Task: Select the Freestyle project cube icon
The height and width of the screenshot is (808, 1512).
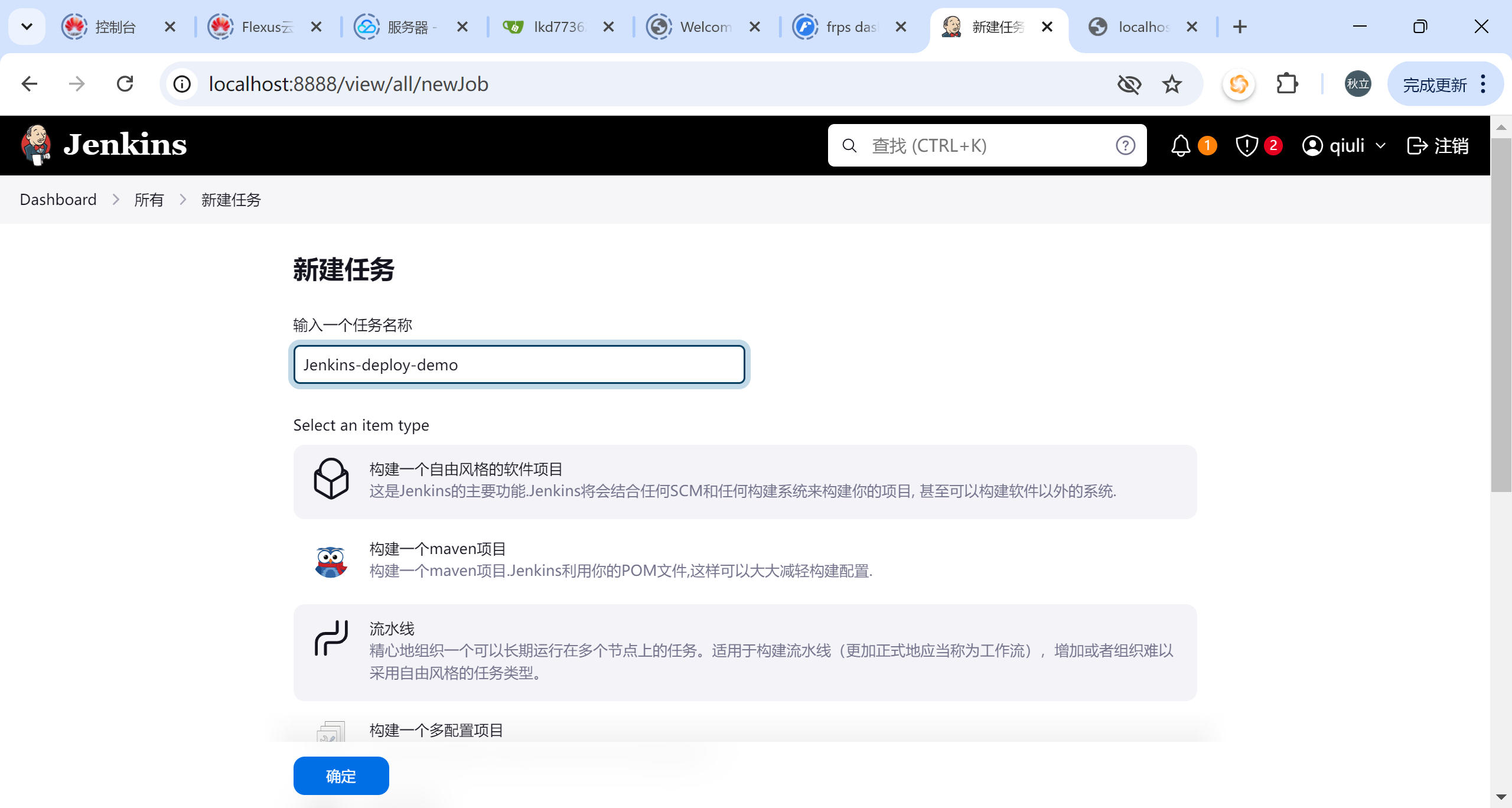Action: click(331, 479)
